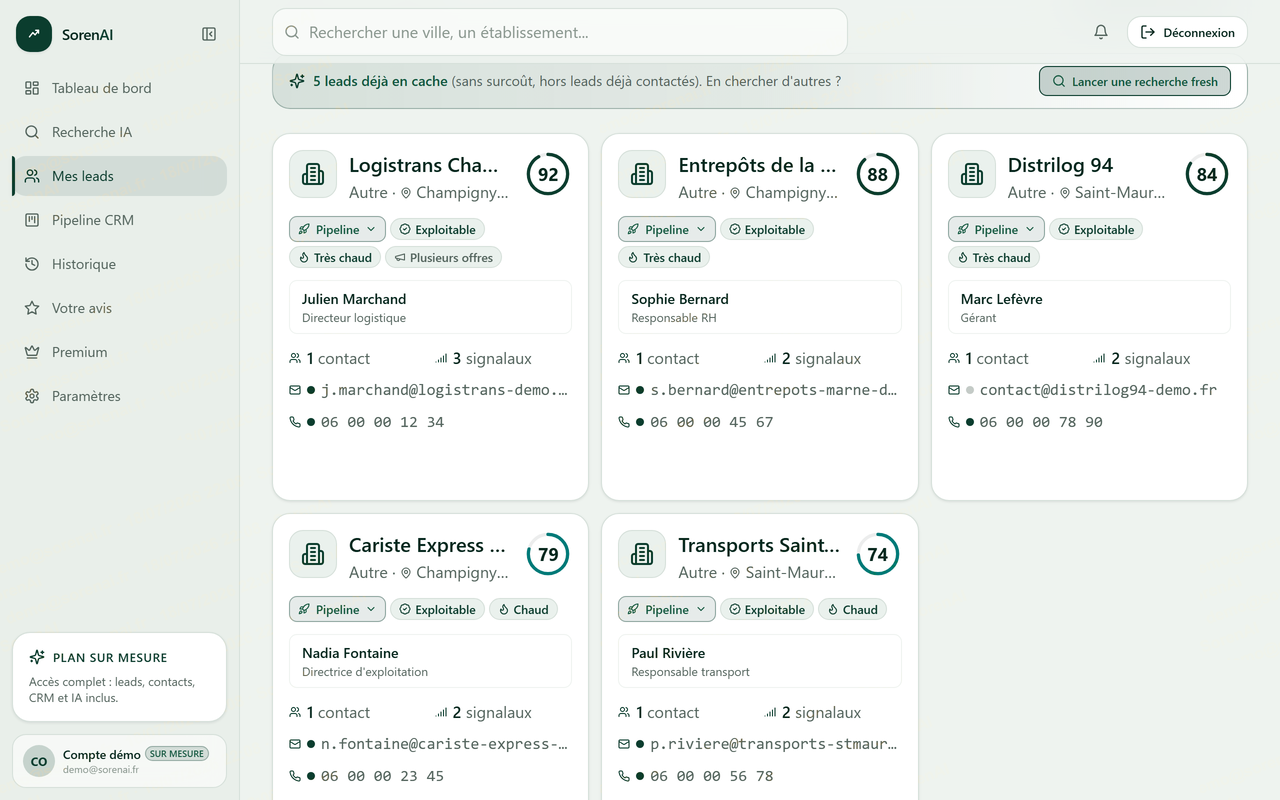
Task: Click the SorenAI logo icon
Action: [34, 34]
